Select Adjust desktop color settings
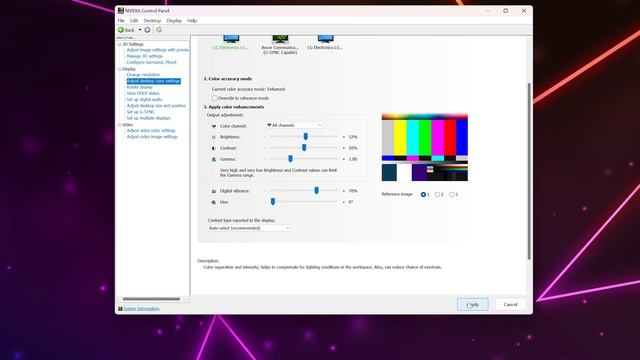 (153, 81)
